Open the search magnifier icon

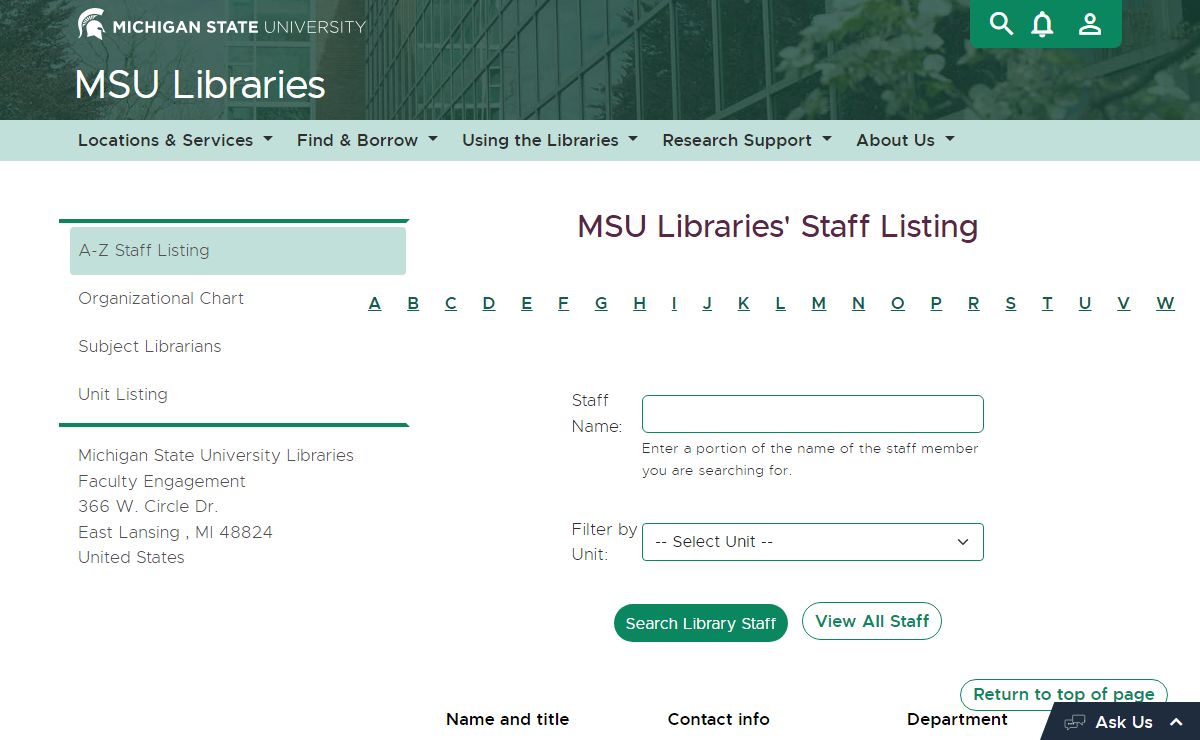1001,24
